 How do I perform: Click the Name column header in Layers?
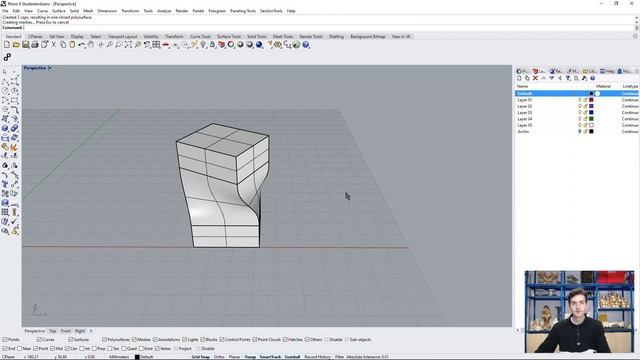pos(522,87)
